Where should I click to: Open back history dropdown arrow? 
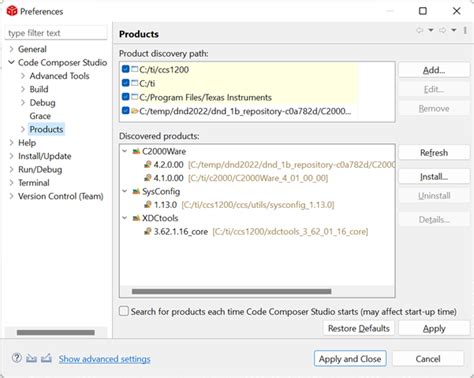pyautogui.click(x=431, y=30)
